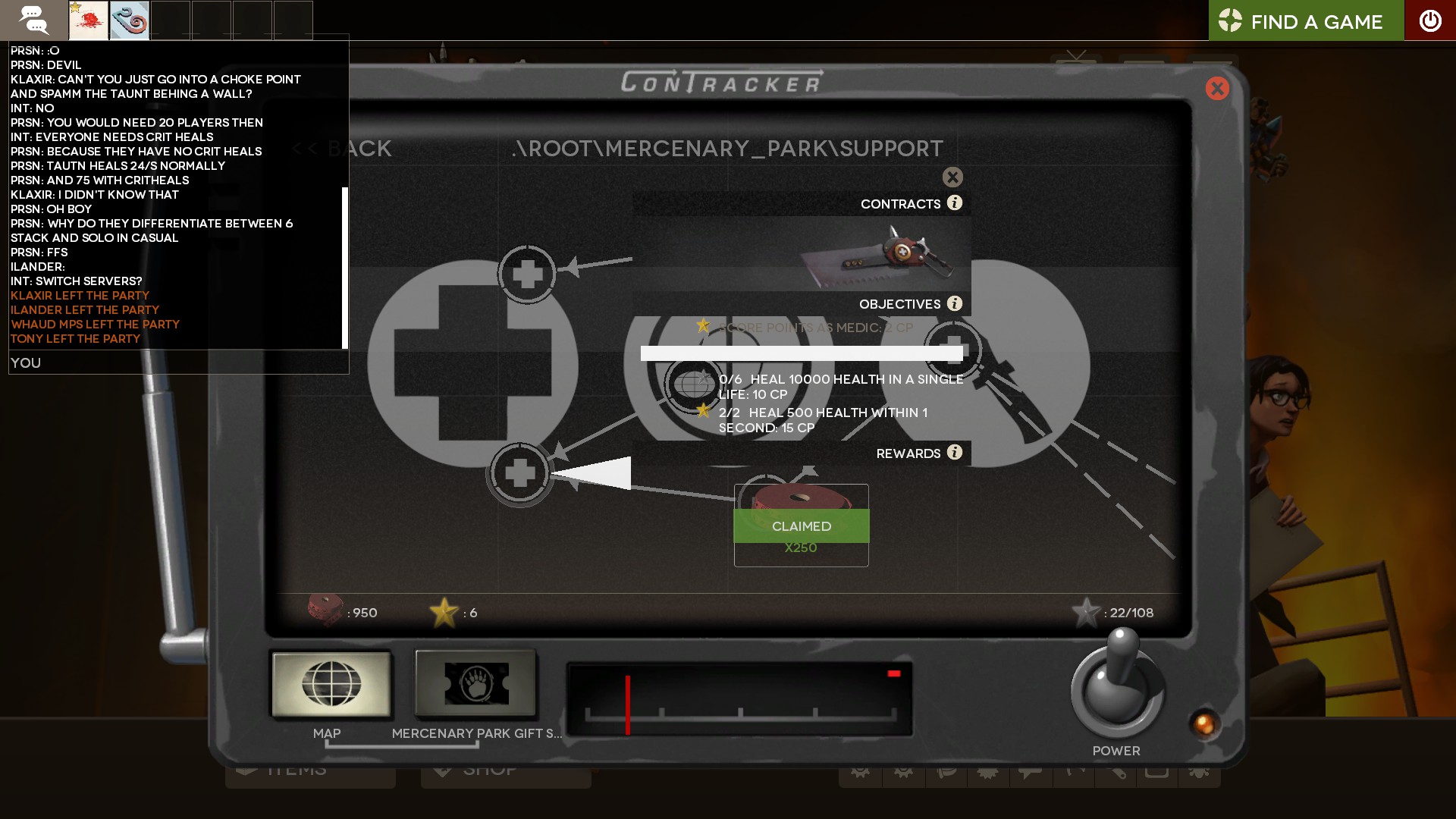Click the "HEAL 500 HEALTH WITHIN 1 SECOND" objective

coord(823,420)
